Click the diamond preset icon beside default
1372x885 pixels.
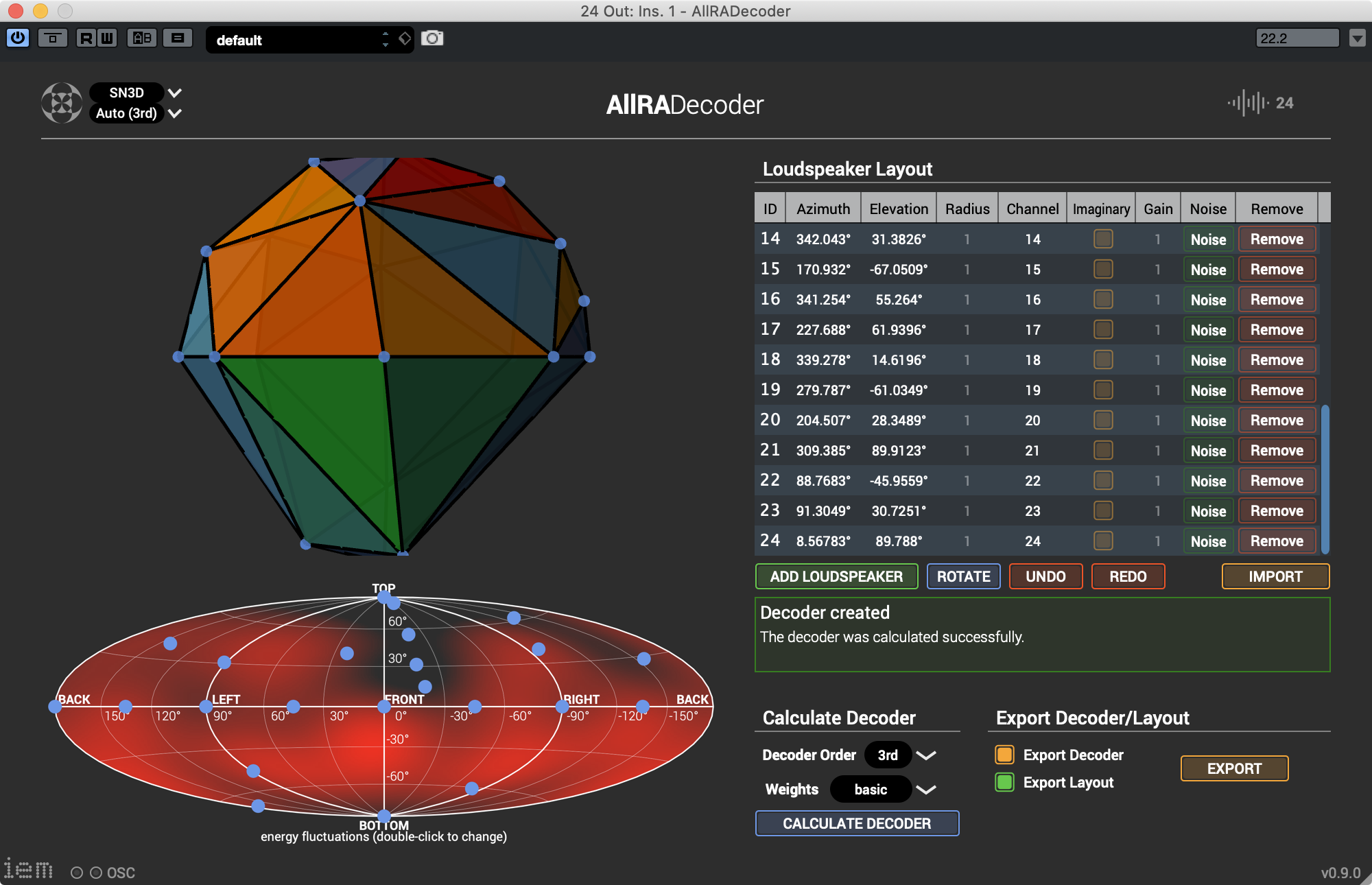pyautogui.click(x=405, y=38)
